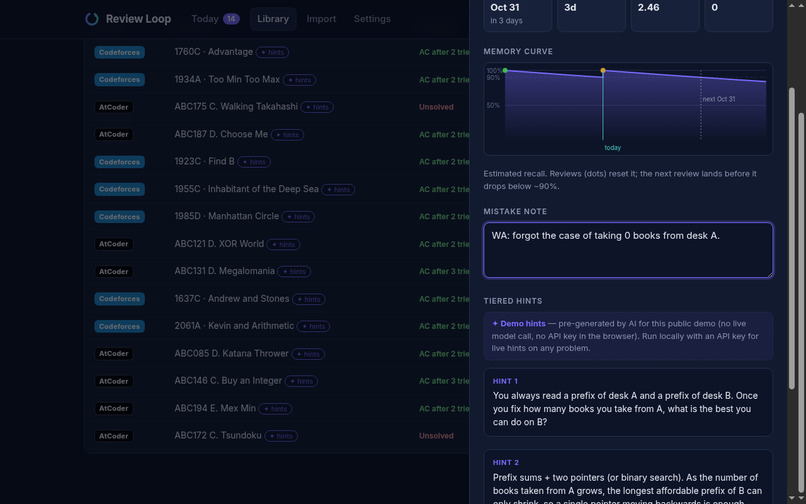Click the yellow review dot on memory curve
The image size is (806, 504).
pos(603,70)
